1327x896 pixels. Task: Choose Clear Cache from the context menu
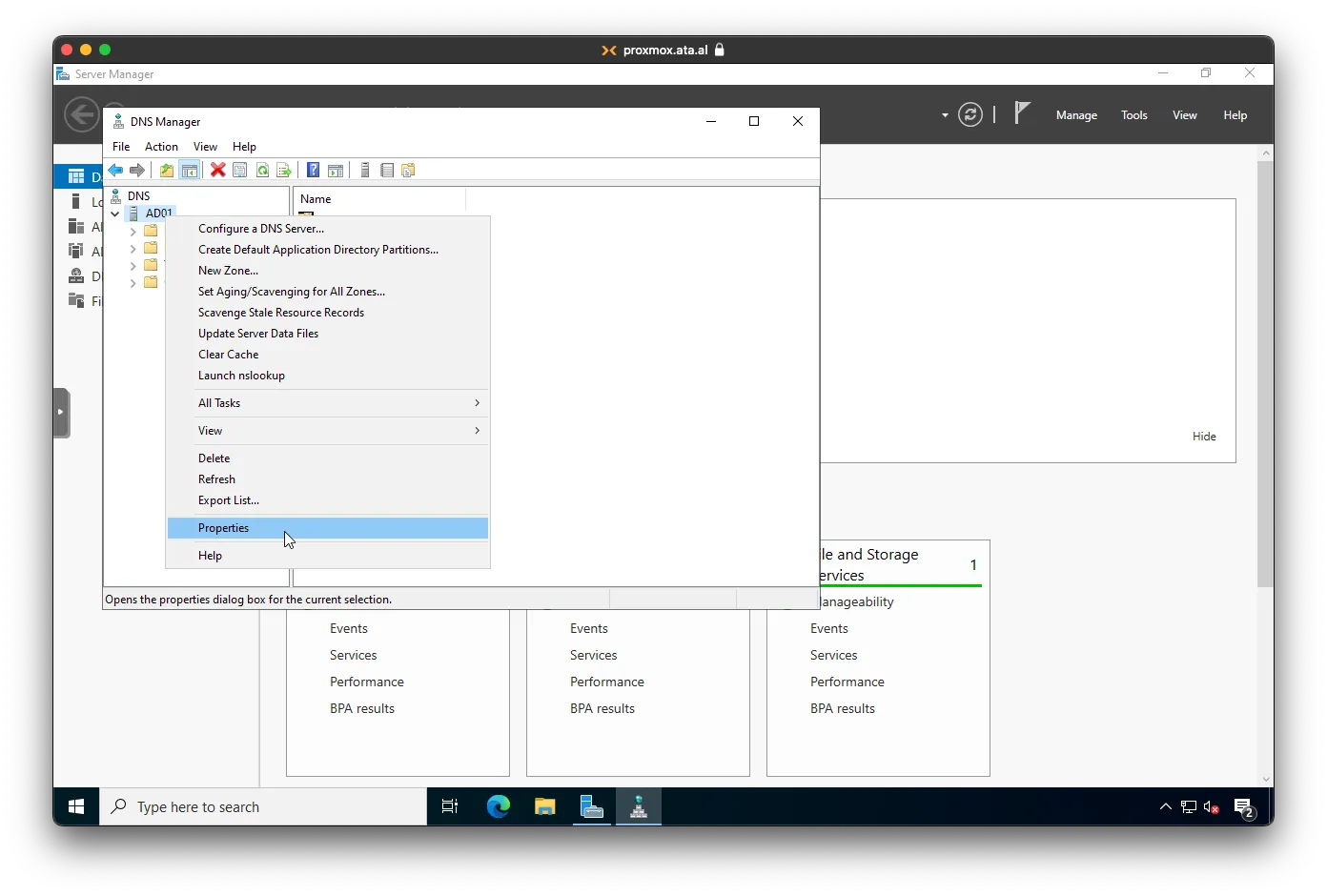[328, 355]
